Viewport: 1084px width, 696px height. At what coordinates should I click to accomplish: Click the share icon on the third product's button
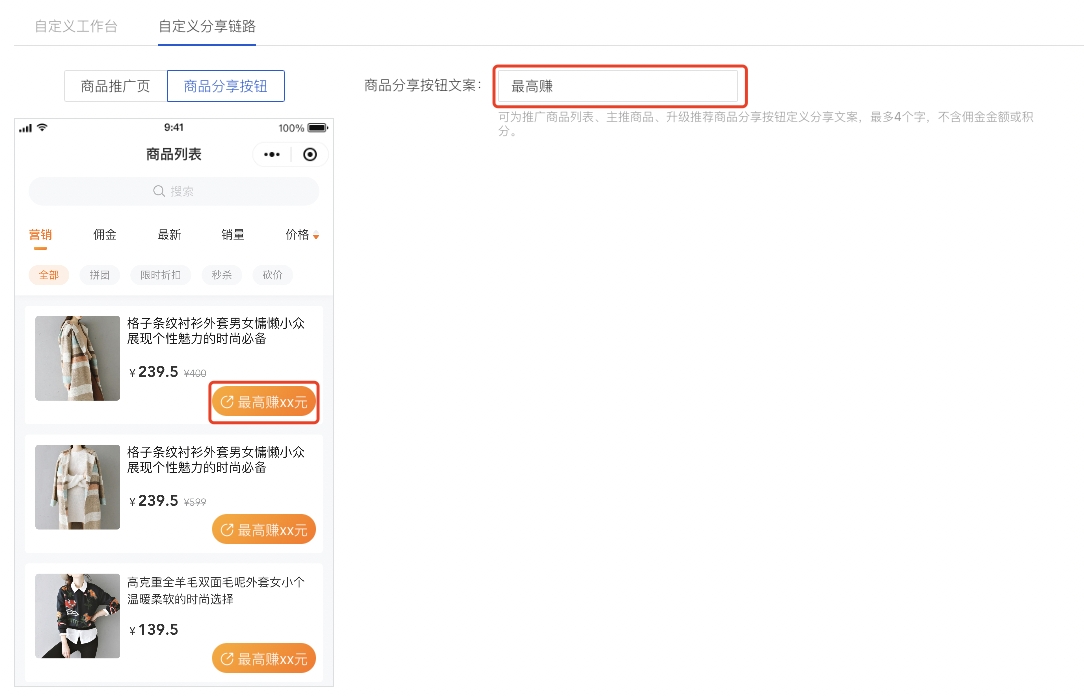coord(227,659)
